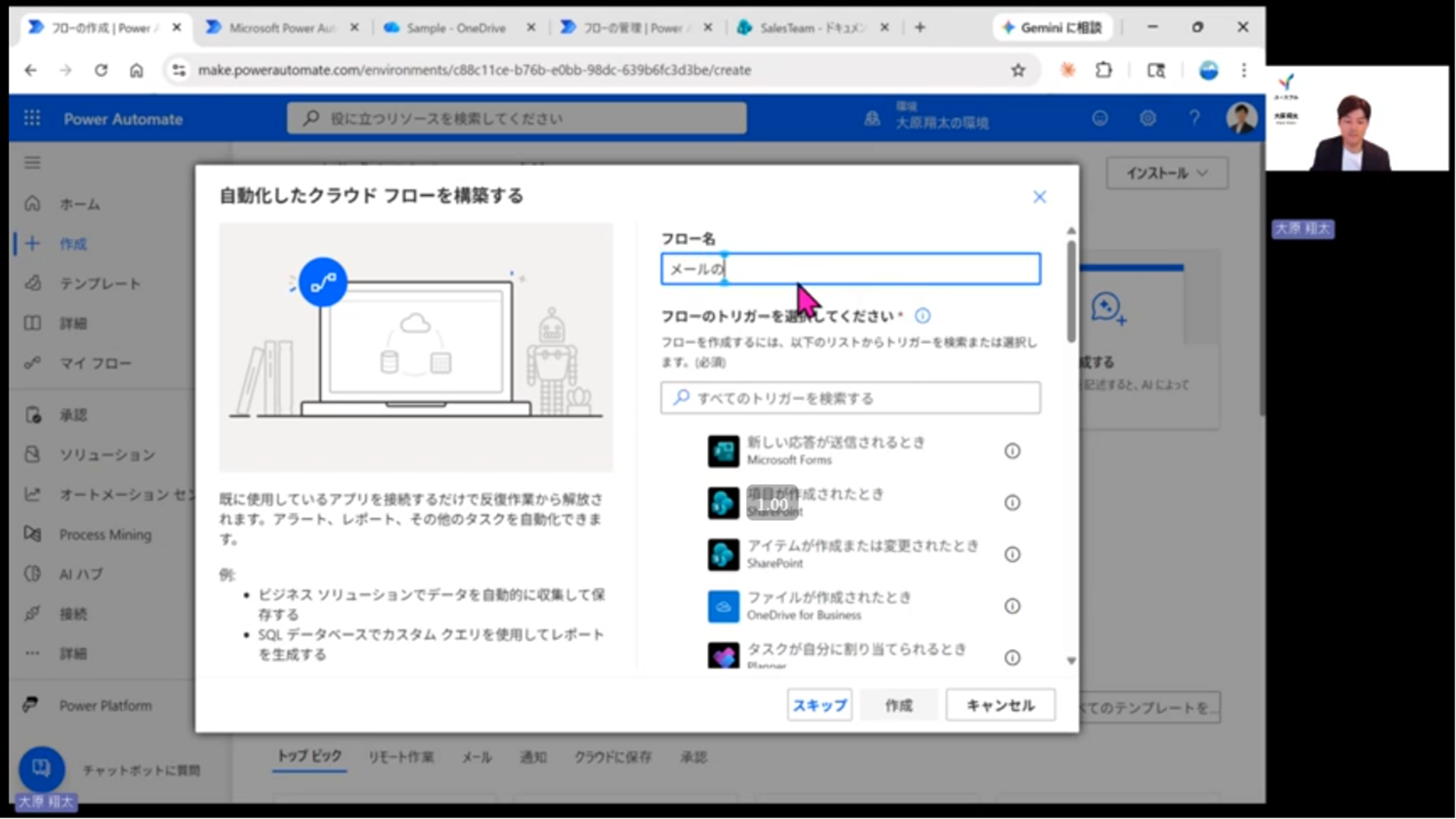1456x819 pixels.
Task: Click the header resource search field
Action: 516,118
